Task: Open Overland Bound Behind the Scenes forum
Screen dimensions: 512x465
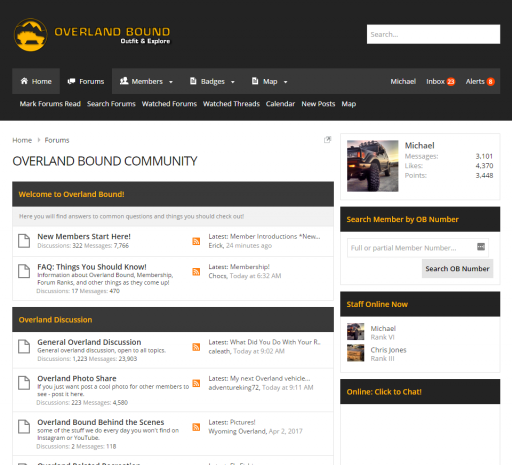Action: tap(101, 422)
